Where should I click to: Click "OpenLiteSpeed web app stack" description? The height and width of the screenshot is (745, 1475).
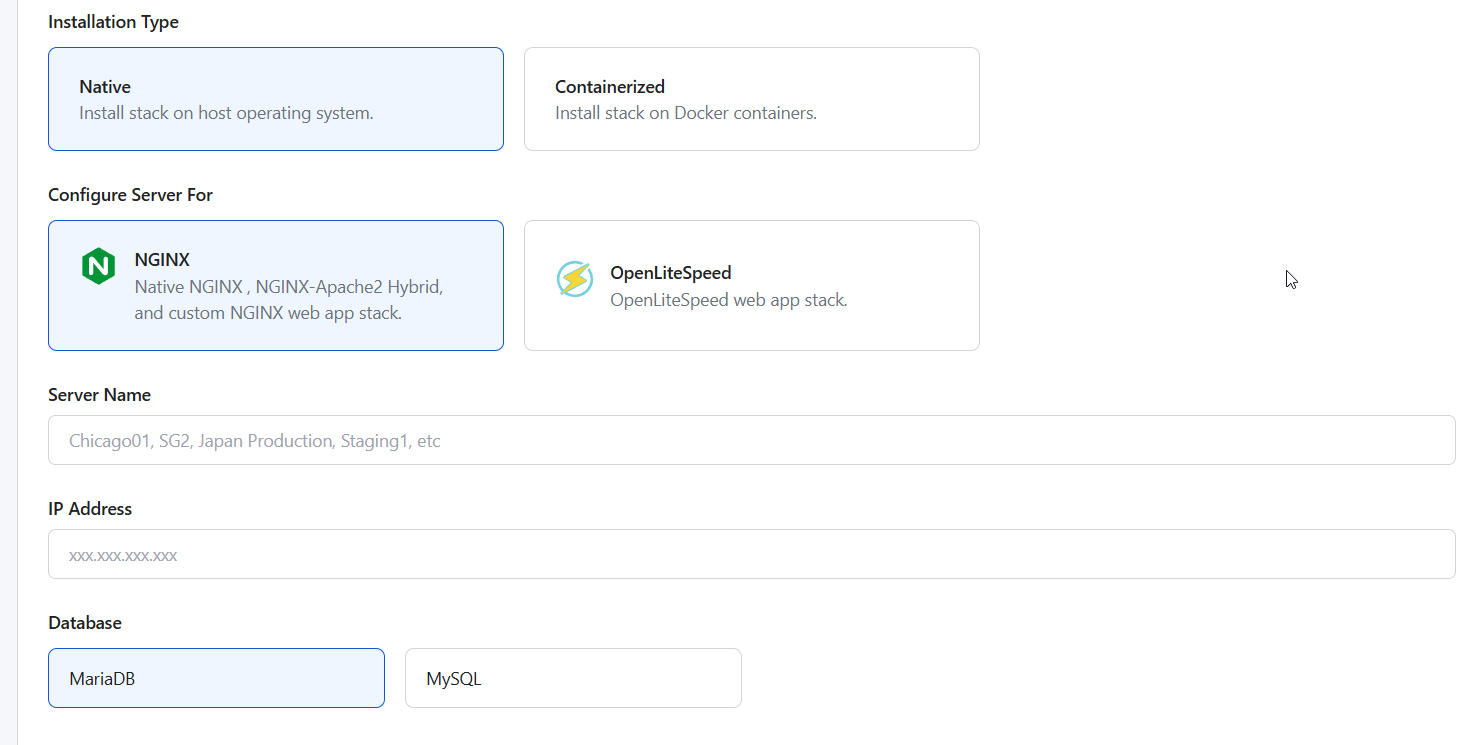click(729, 300)
